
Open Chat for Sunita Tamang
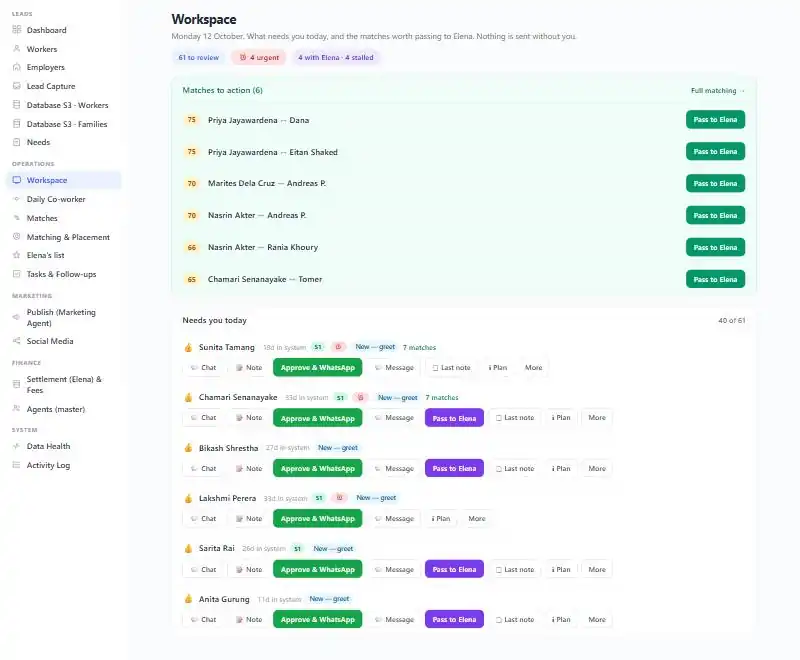pyautogui.click(x=203, y=367)
